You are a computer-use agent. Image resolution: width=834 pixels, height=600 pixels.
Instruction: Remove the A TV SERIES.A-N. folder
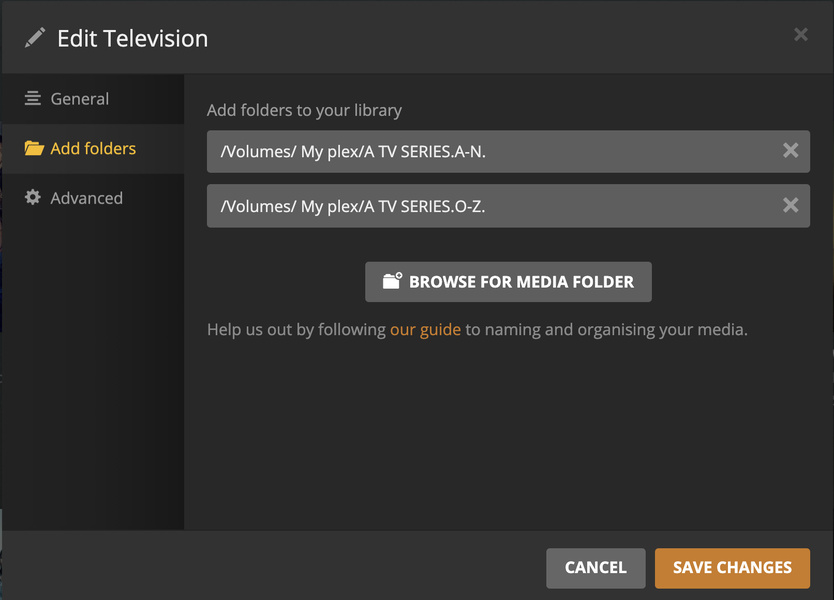(x=790, y=151)
